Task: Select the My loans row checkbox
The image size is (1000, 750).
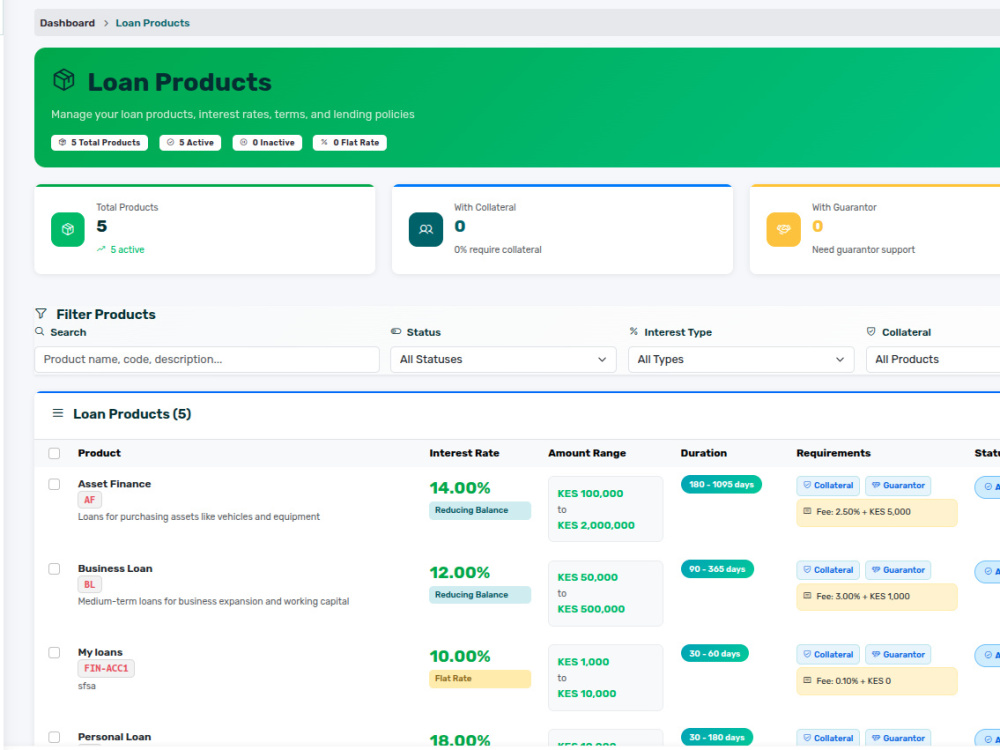Action: point(54,652)
